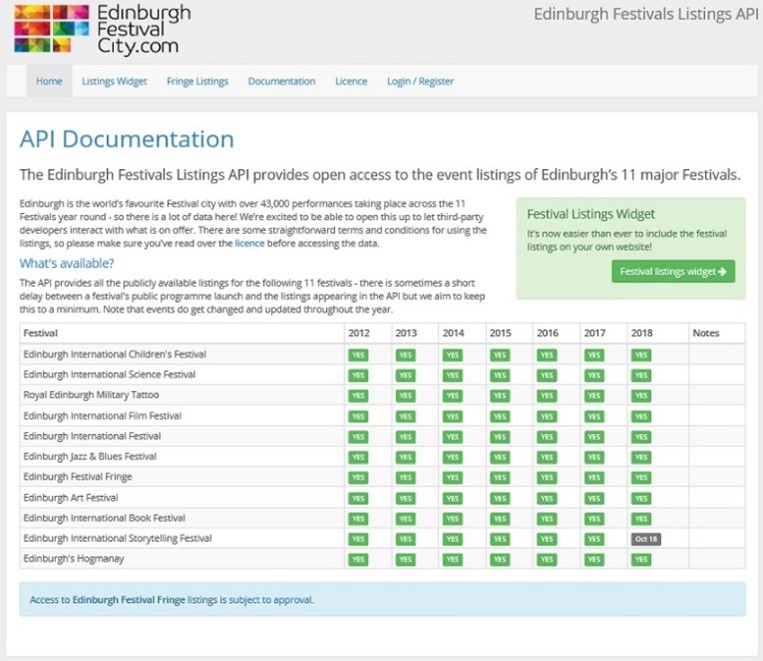The height and width of the screenshot is (661, 763).
Task: Click YES badge for Military Tattoo 2014
Action: point(453,396)
